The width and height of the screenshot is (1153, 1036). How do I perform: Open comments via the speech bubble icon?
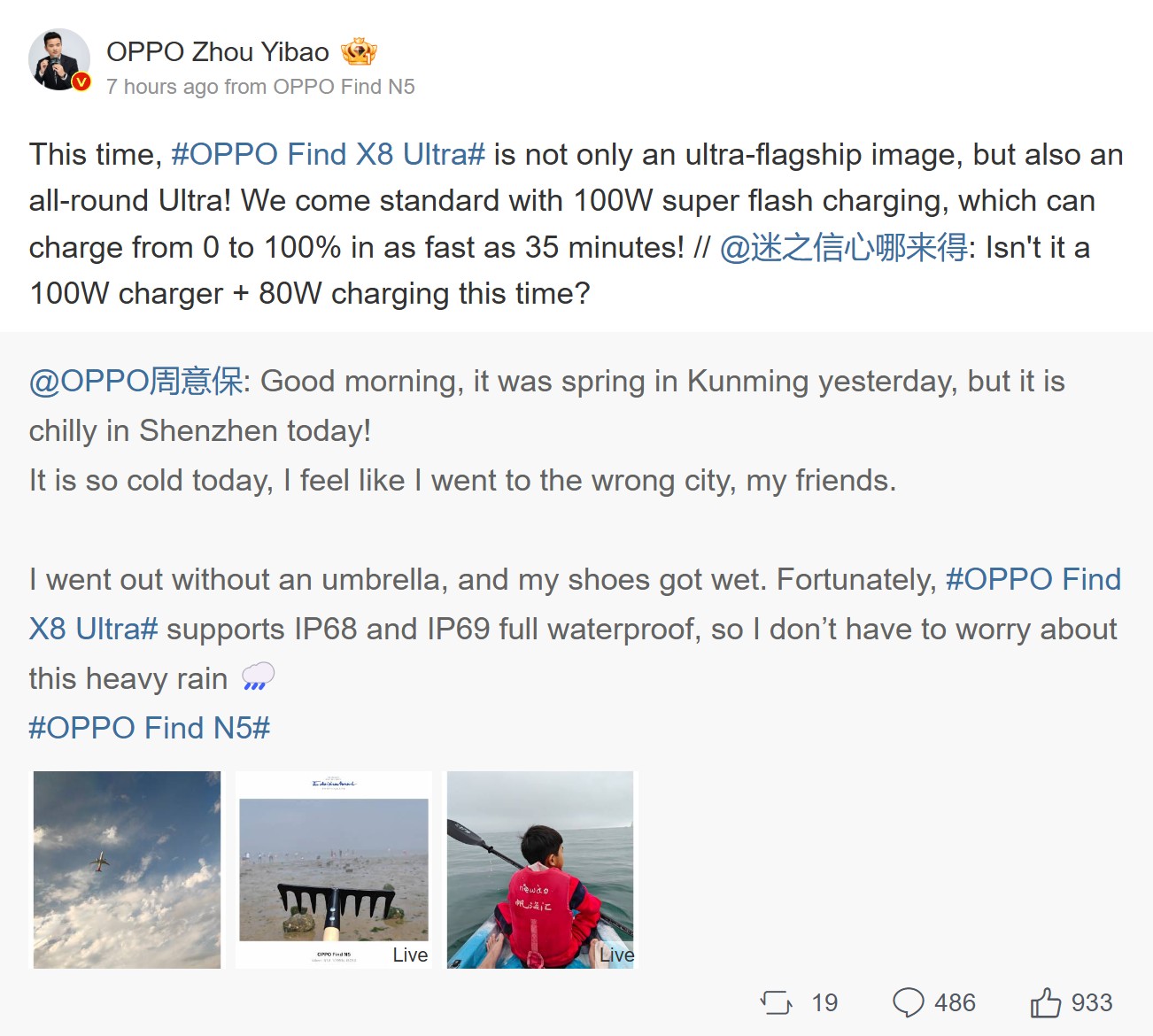pyautogui.click(x=908, y=1002)
